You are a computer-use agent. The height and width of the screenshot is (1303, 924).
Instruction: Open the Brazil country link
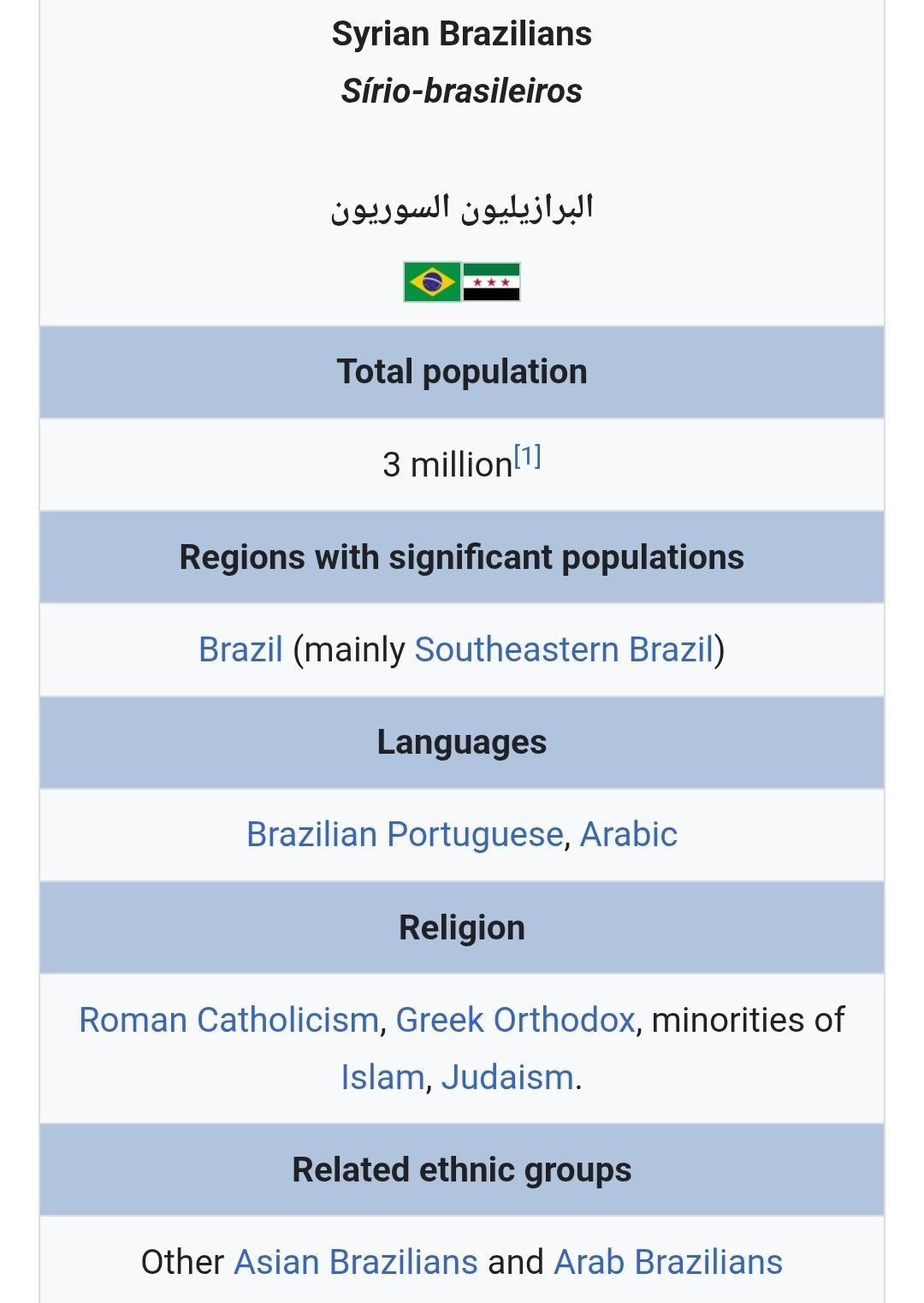coord(240,649)
